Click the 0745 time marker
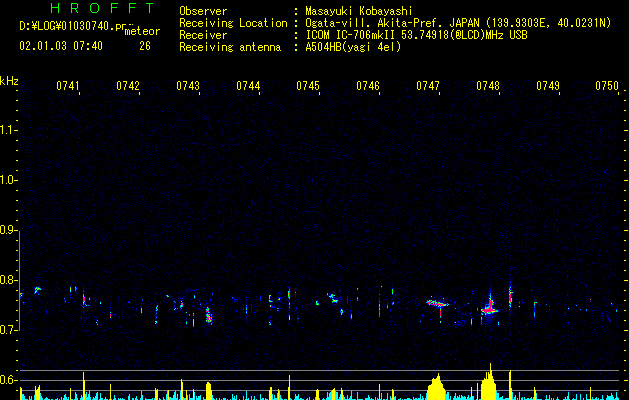The width and height of the screenshot is (629, 400). 308,85
